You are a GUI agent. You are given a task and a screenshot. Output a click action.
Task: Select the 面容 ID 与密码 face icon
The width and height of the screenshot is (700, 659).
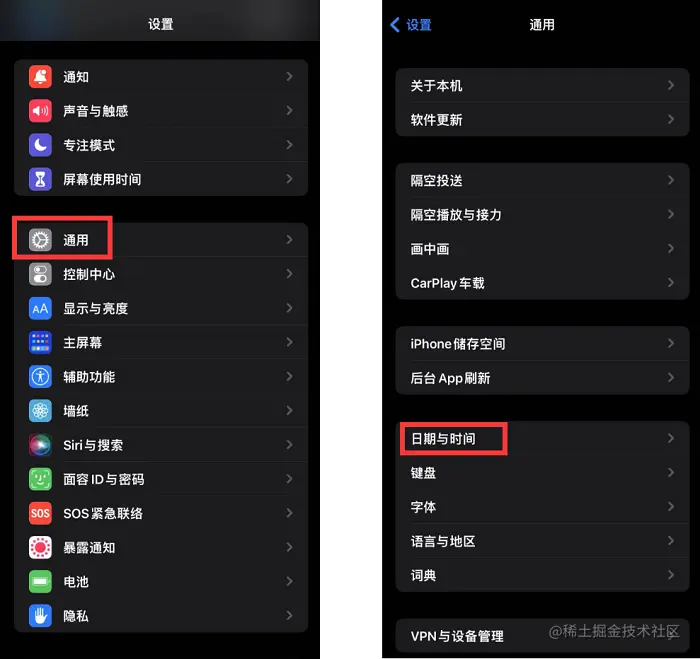(40, 479)
